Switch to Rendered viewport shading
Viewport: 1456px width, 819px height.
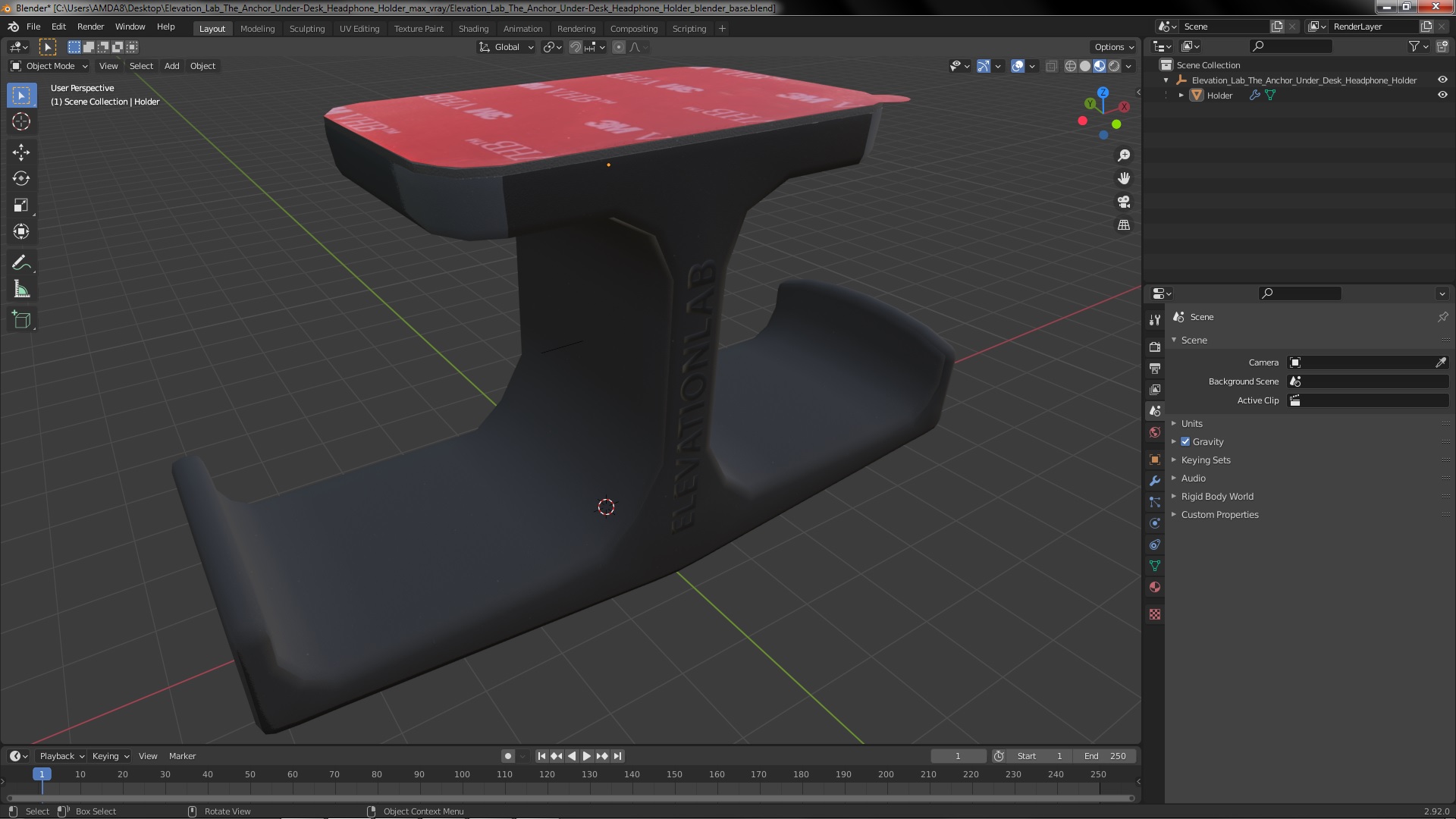pos(1114,66)
